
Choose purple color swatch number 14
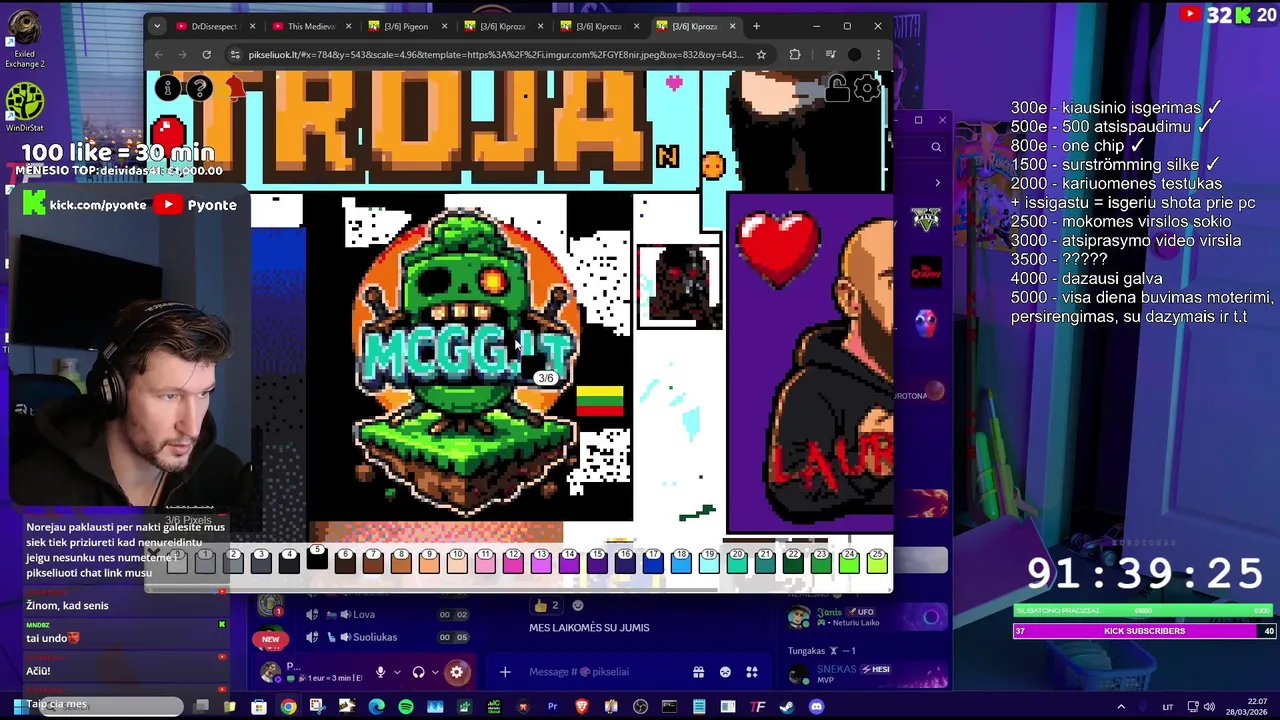(569, 561)
